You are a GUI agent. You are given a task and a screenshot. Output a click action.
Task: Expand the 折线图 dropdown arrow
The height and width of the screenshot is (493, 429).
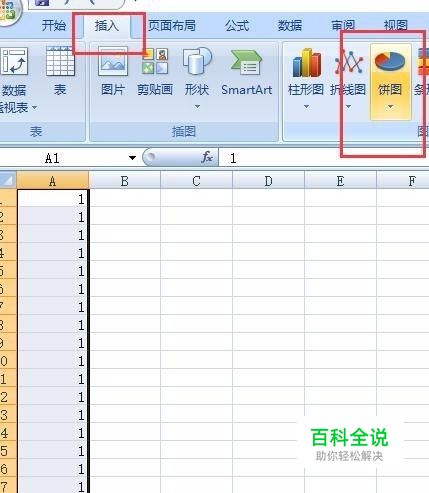click(348, 107)
